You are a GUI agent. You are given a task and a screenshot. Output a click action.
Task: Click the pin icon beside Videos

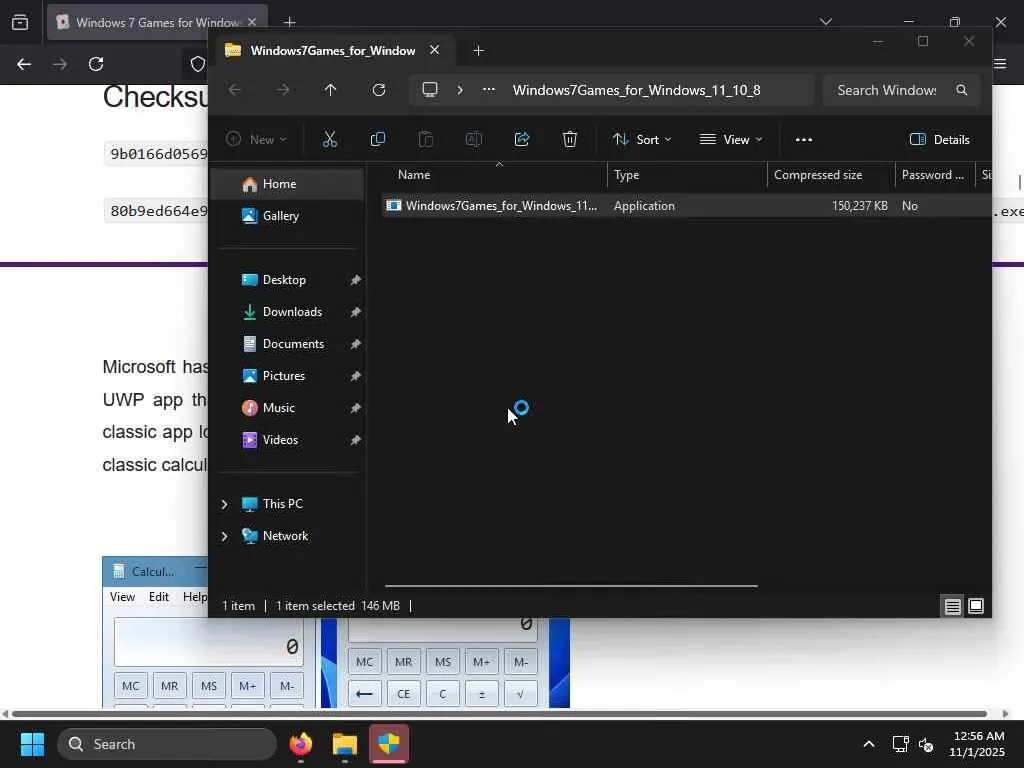point(355,440)
